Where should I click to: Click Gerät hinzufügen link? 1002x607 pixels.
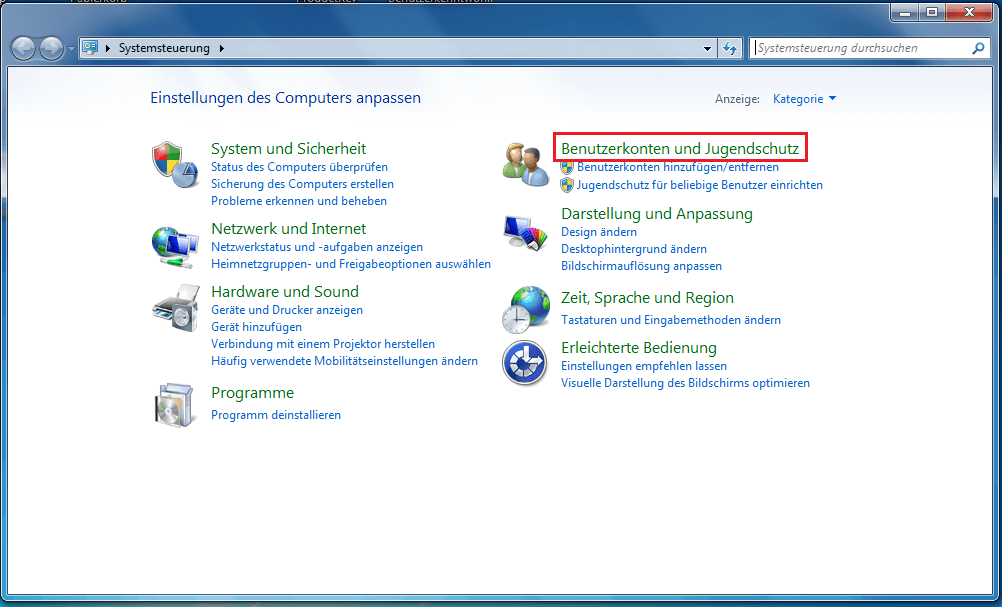click(x=256, y=327)
